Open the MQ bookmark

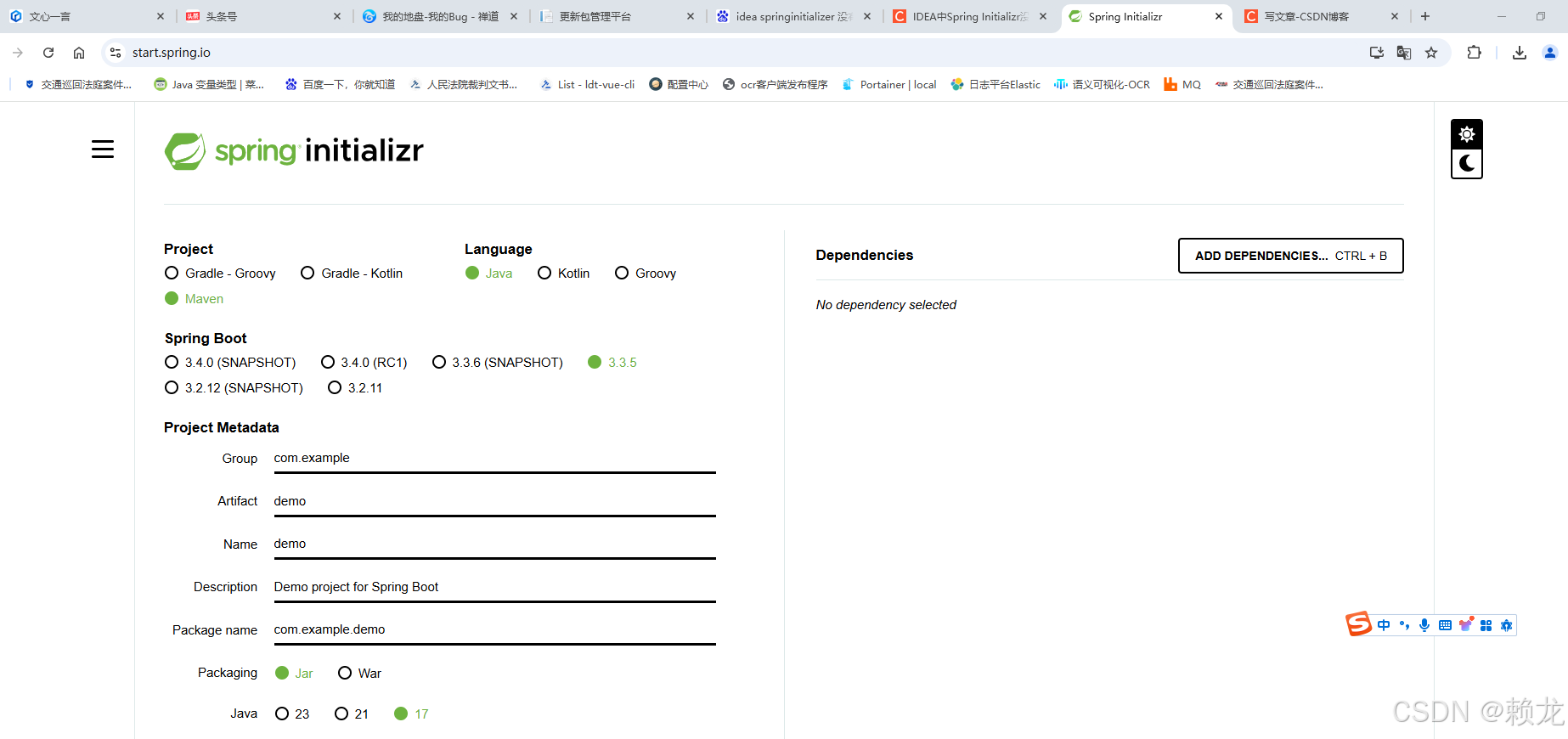(1182, 84)
